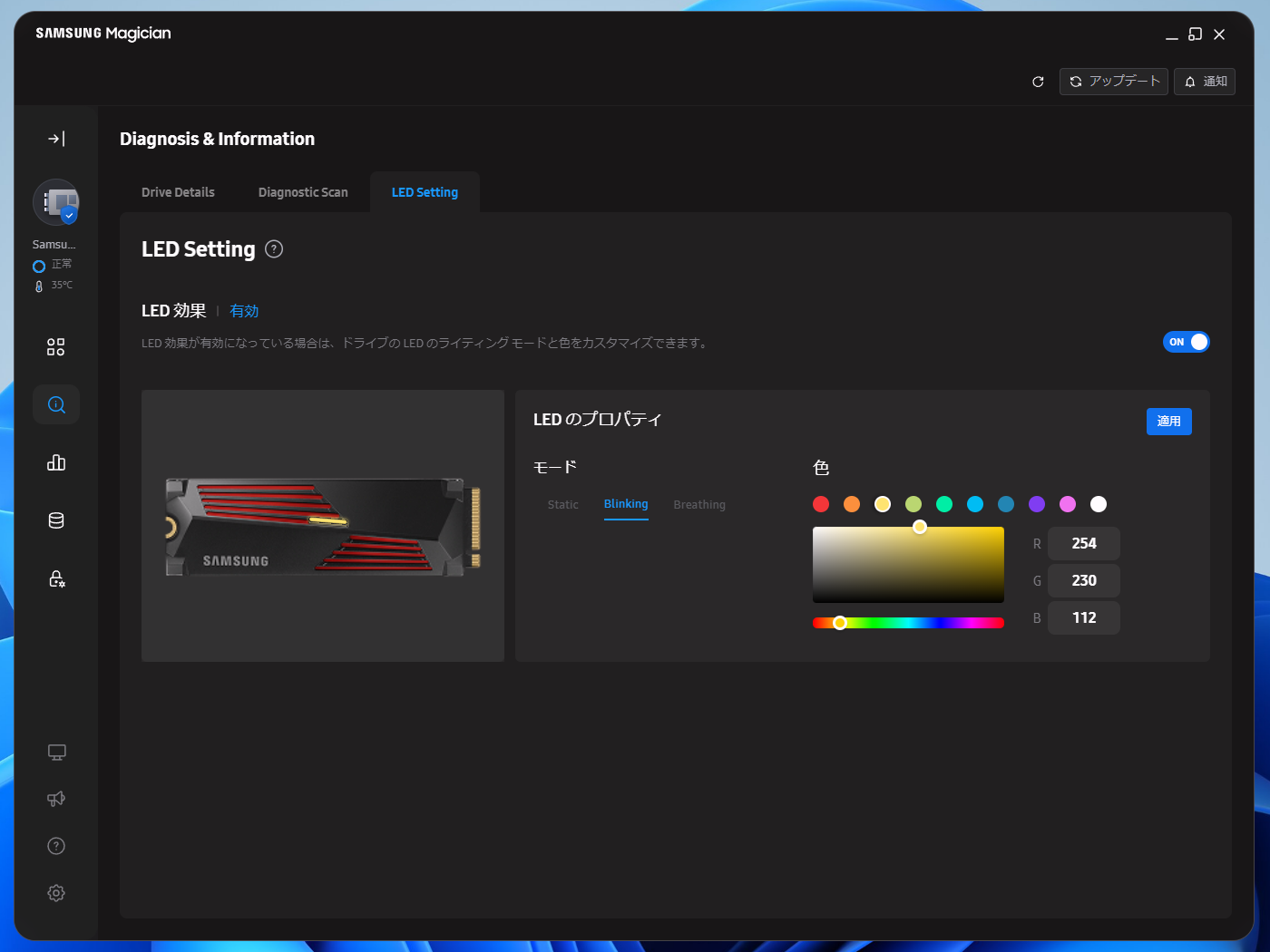Open LED Setting help info icon
The height and width of the screenshot is (952, 1270).
(x=274, y=249)
